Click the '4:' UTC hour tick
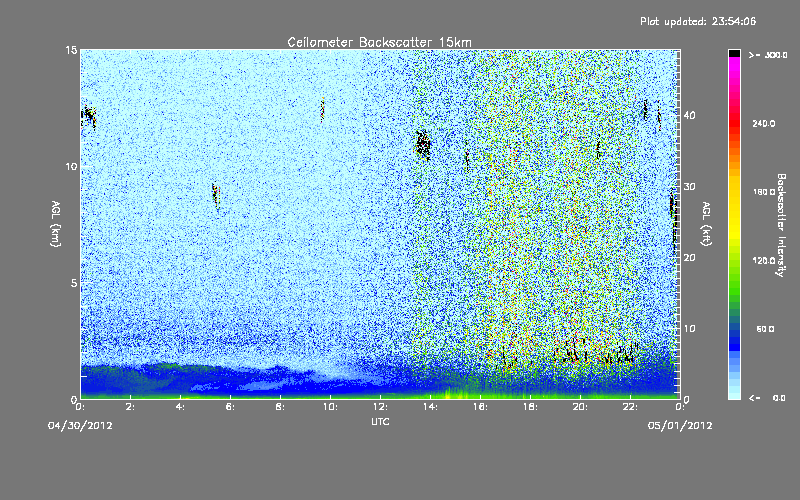The width and height of the screenshot is (800, 500). (x=180, y=407)
